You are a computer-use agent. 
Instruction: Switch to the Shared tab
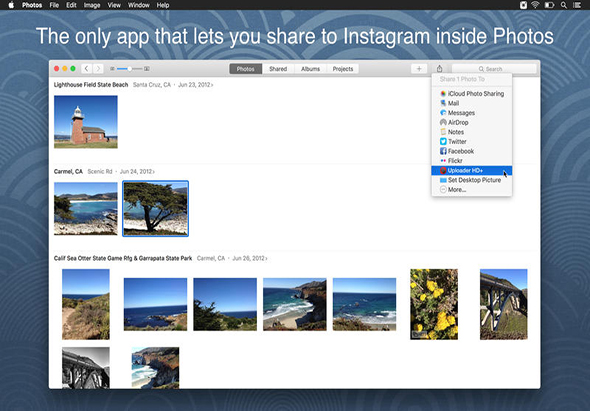pyautogui.click(x=278, y=69)
